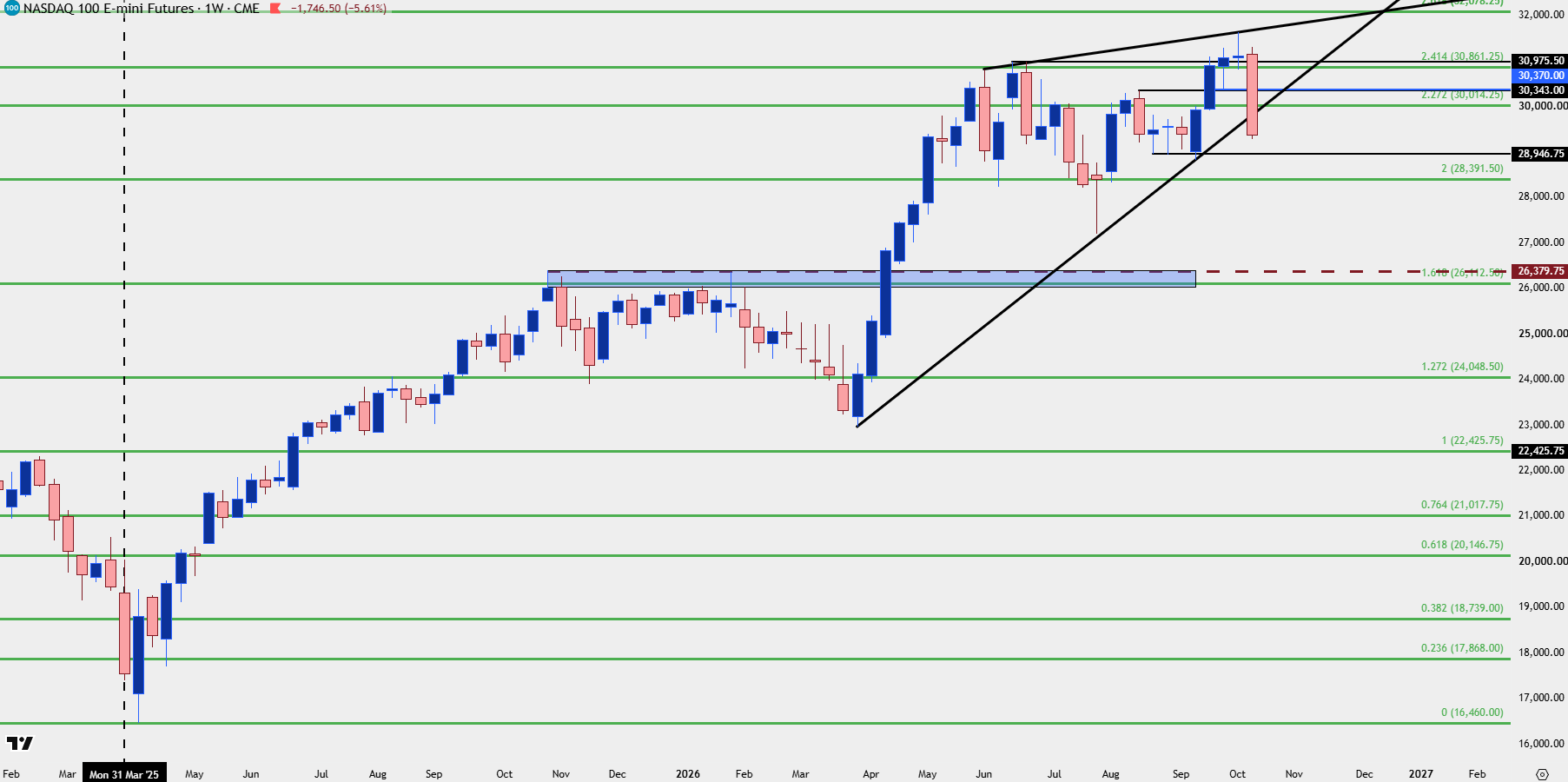
Task: Select the 30,343.00 price label
Action: tap(1540, 90)
